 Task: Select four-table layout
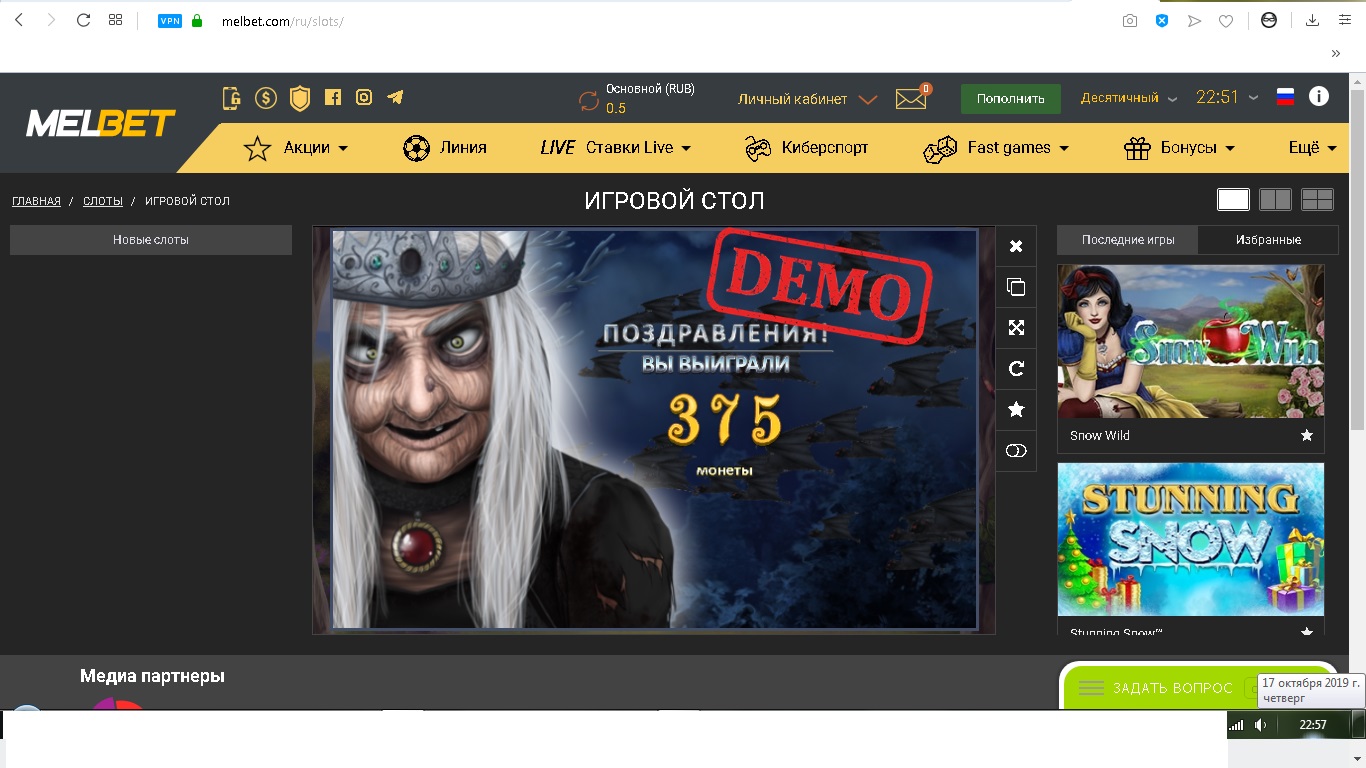click(x=1317, y=200)
